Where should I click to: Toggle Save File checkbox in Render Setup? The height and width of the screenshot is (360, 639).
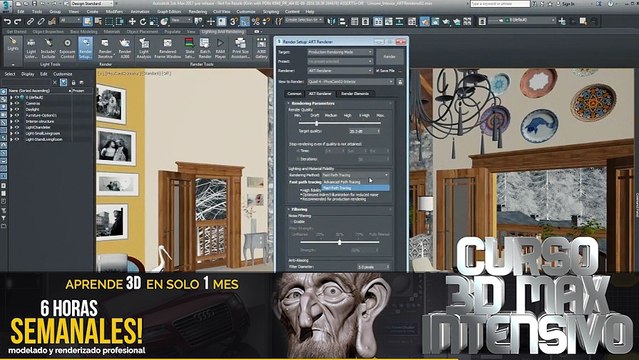377,71
